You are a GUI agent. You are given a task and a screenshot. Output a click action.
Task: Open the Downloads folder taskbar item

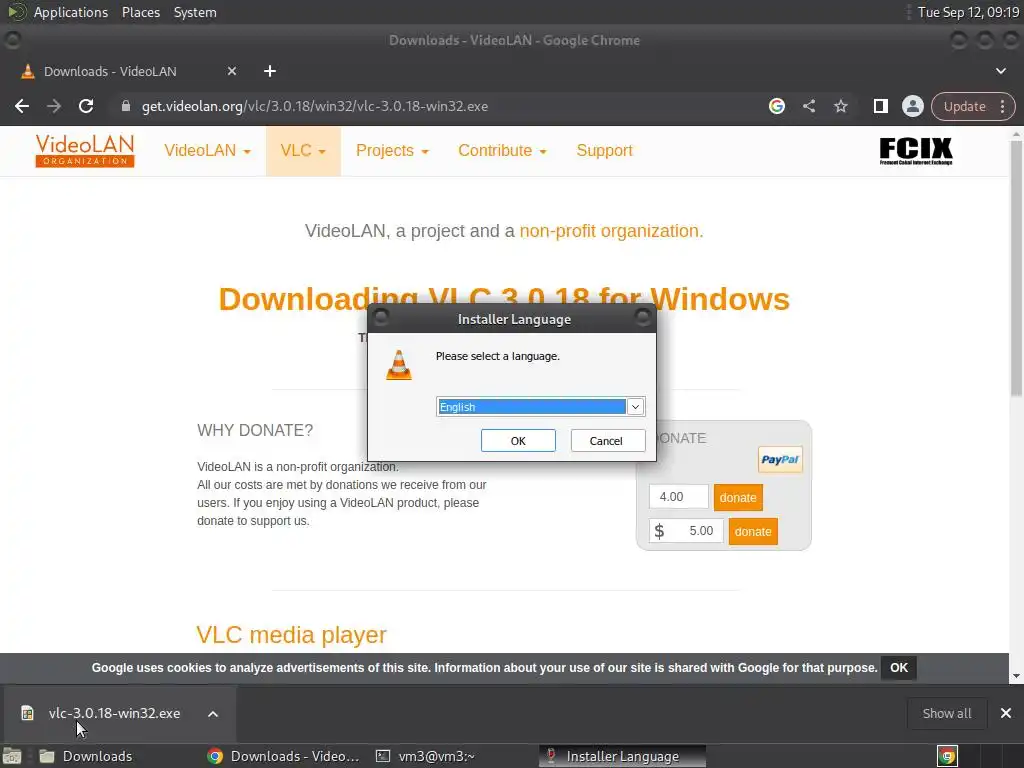point(86,756)
